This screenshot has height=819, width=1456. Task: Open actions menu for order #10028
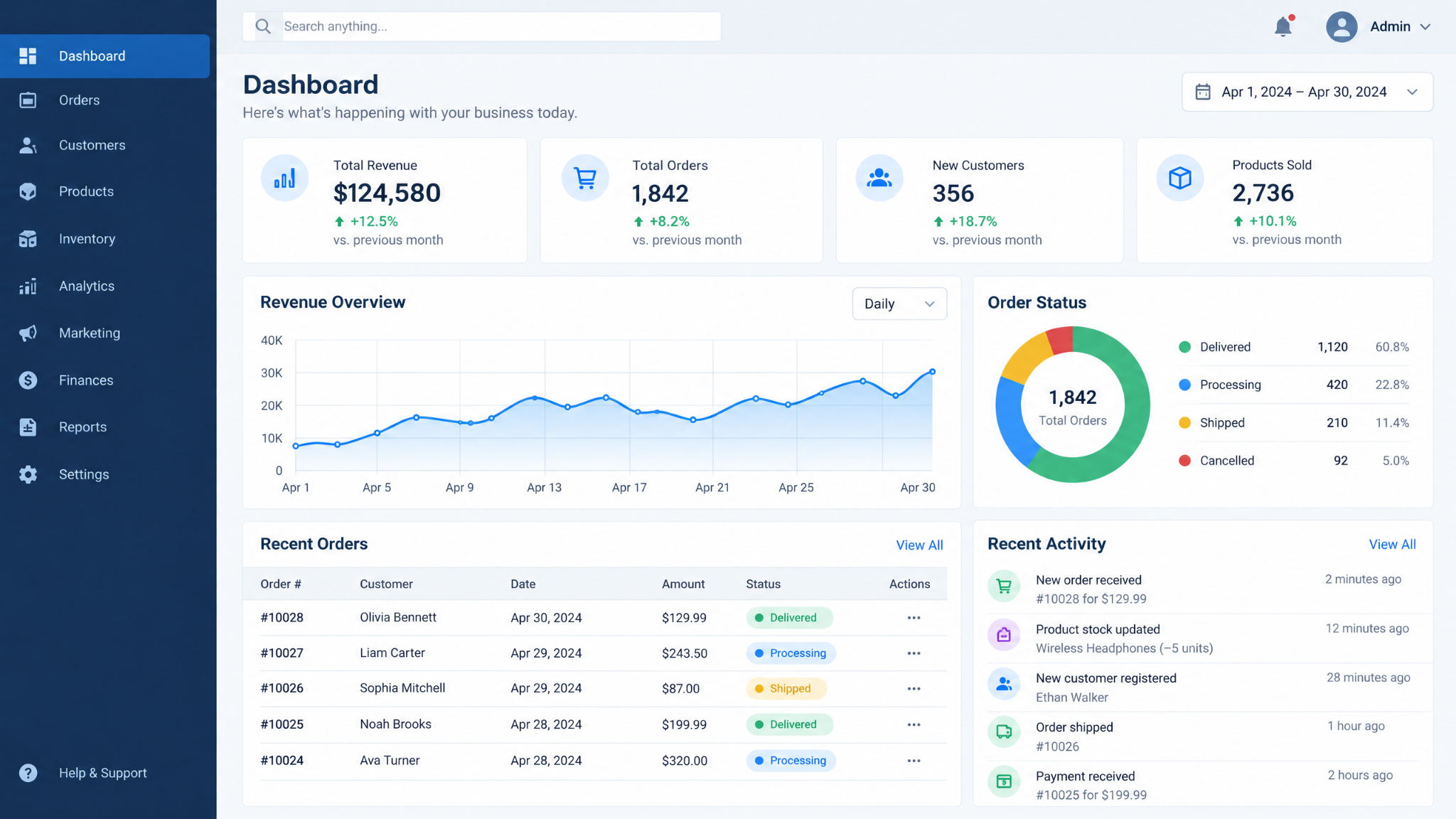[x=914, y=618]
